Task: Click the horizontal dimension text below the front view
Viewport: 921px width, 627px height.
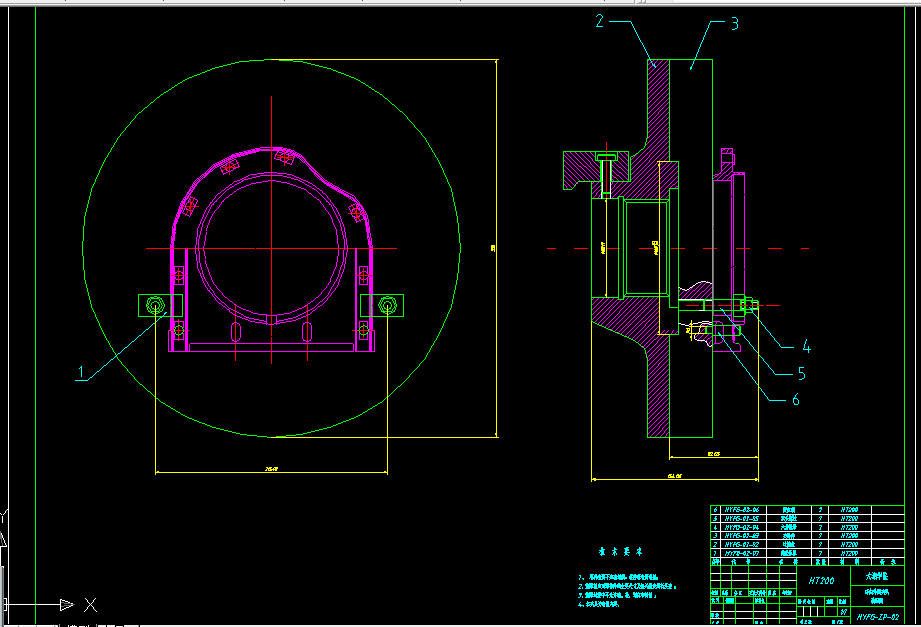Action: pos(271,469)
